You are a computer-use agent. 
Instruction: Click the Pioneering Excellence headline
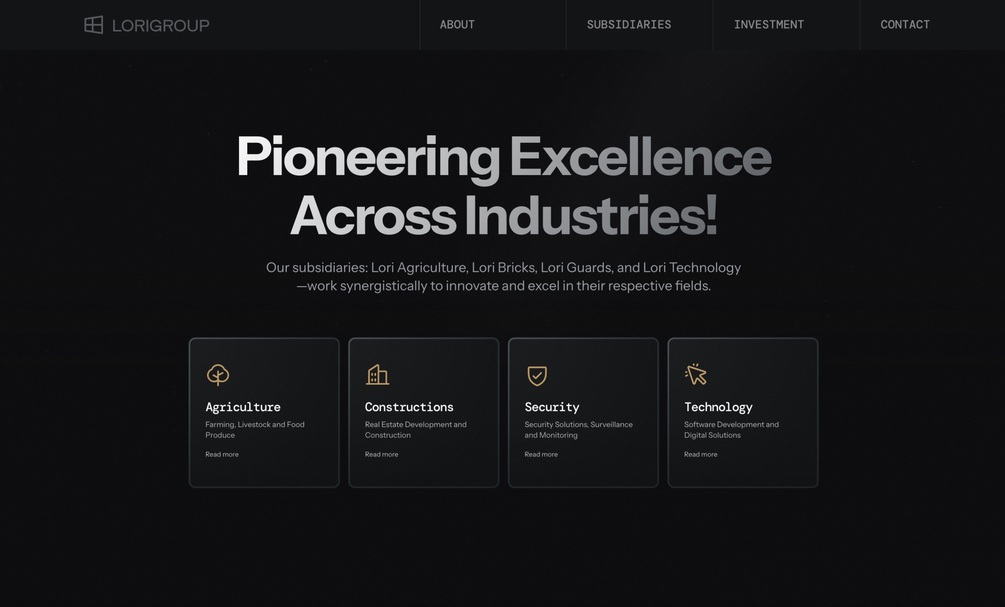504,186
